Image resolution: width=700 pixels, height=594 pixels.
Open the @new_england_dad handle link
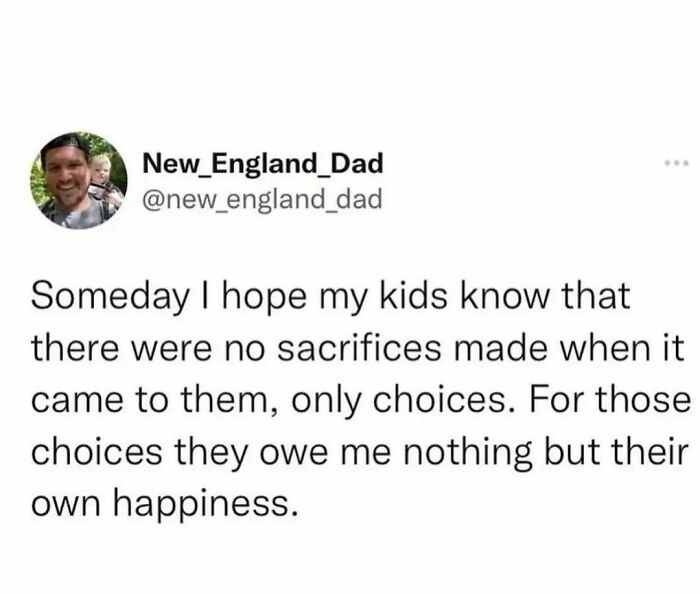click(262, 199)
